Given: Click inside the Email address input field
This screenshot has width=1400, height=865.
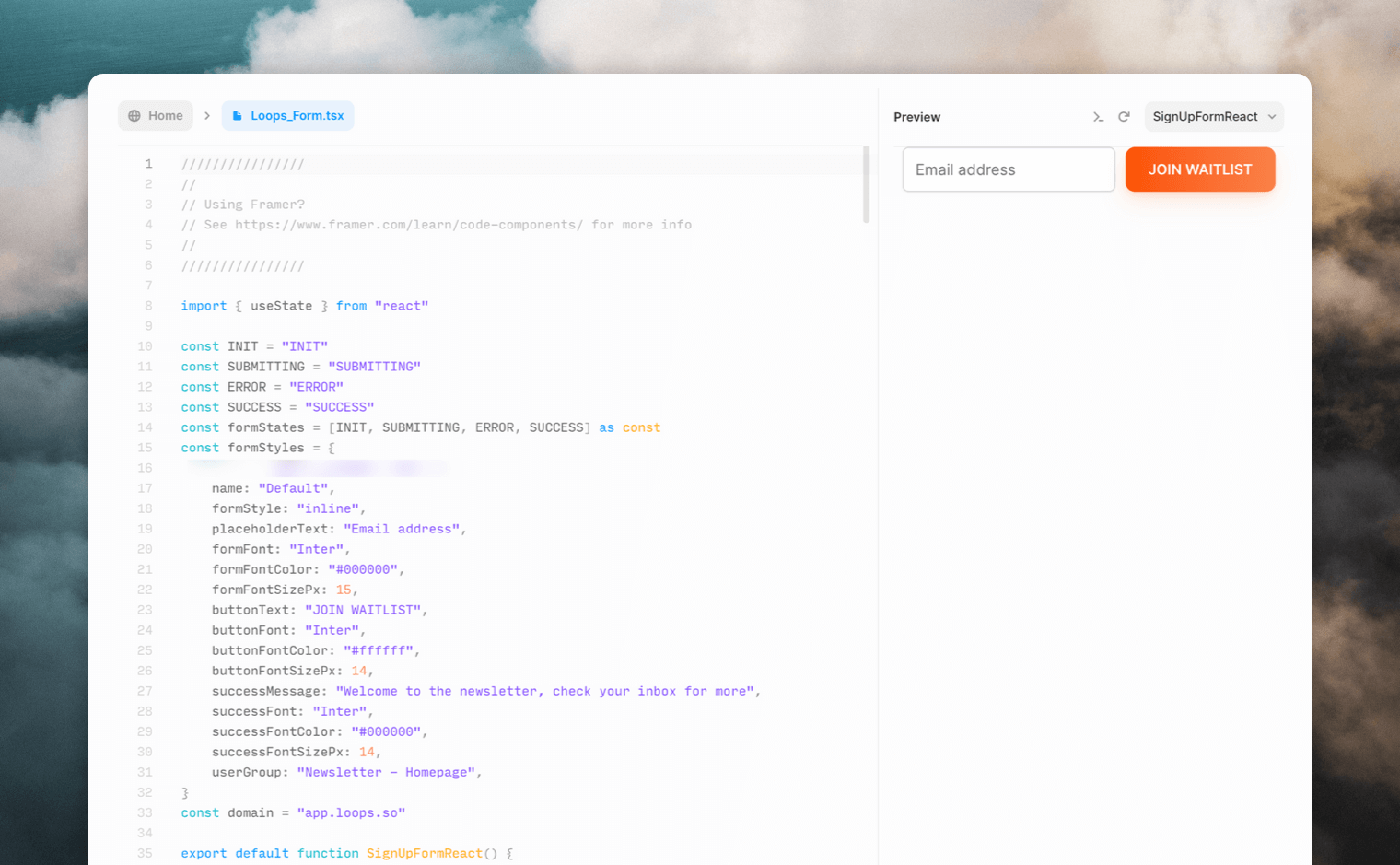Looking at the screenshot, I should (1008, 169).
